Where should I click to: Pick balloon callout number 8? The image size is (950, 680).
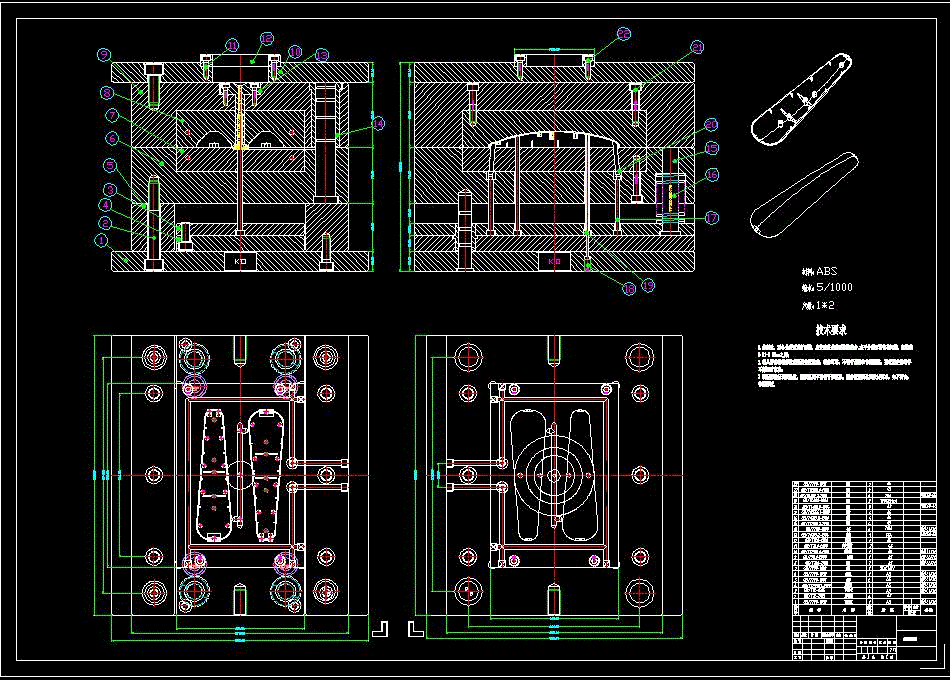coord(108,93)
